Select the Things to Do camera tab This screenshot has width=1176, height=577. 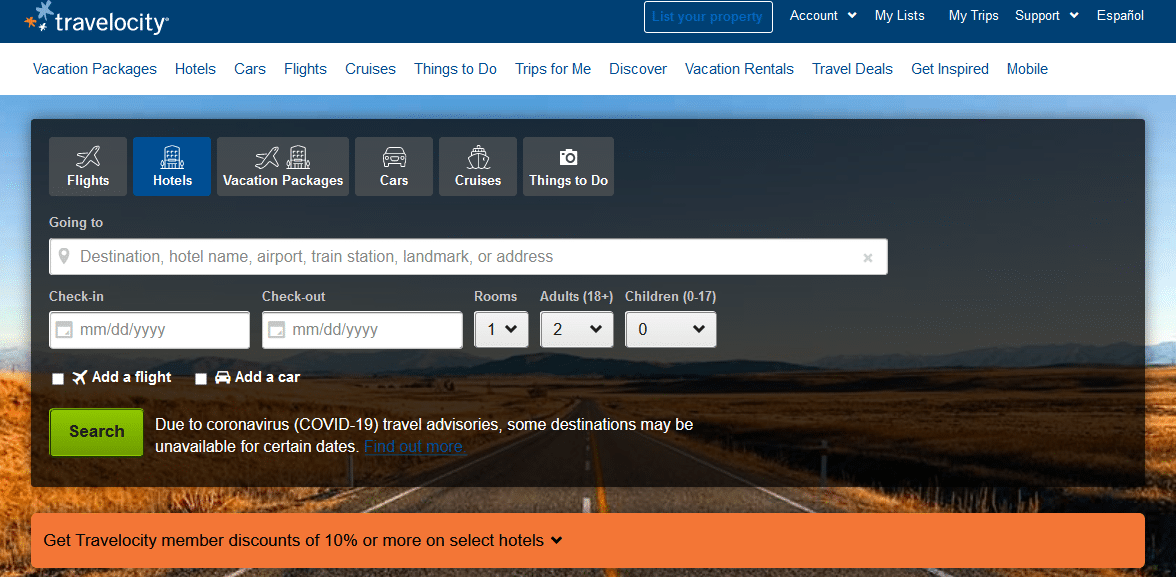click(x=568, y=167)
